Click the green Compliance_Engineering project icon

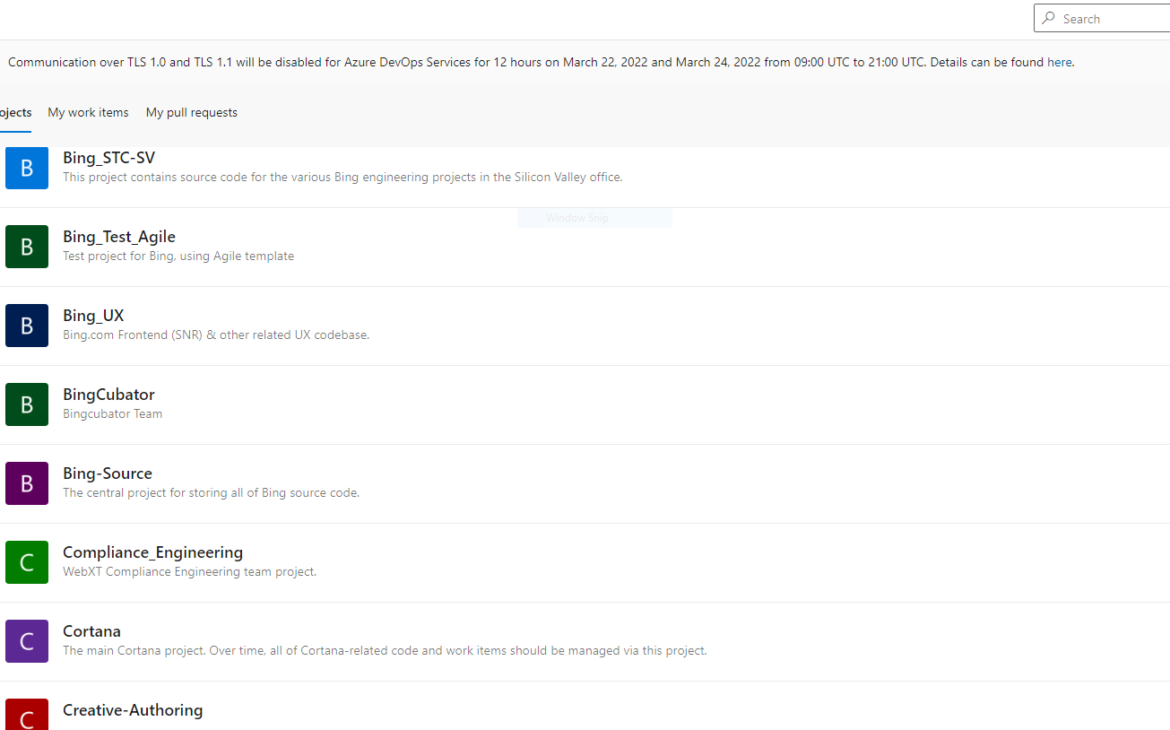26,562
